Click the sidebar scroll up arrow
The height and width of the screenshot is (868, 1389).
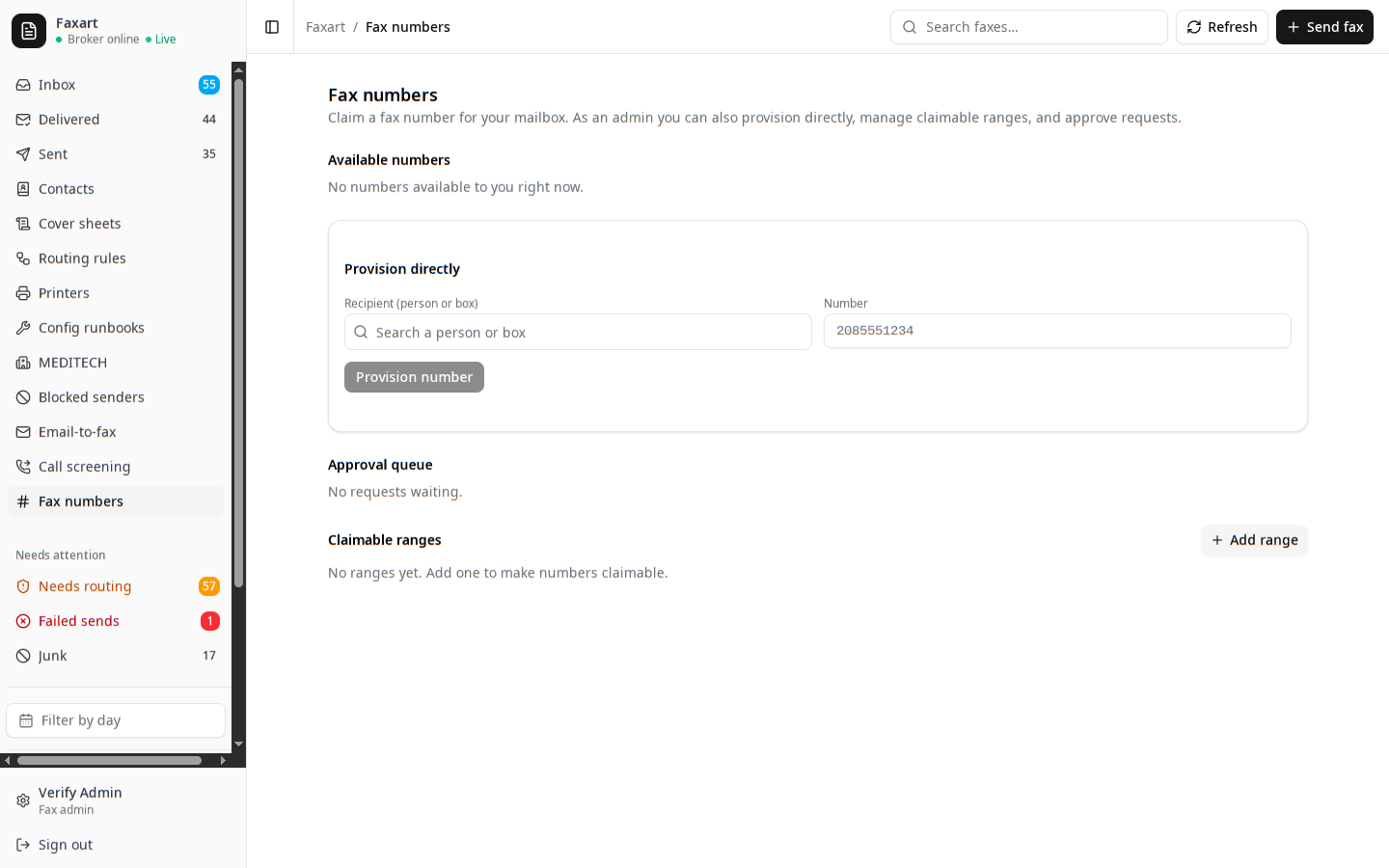(238, 69)
